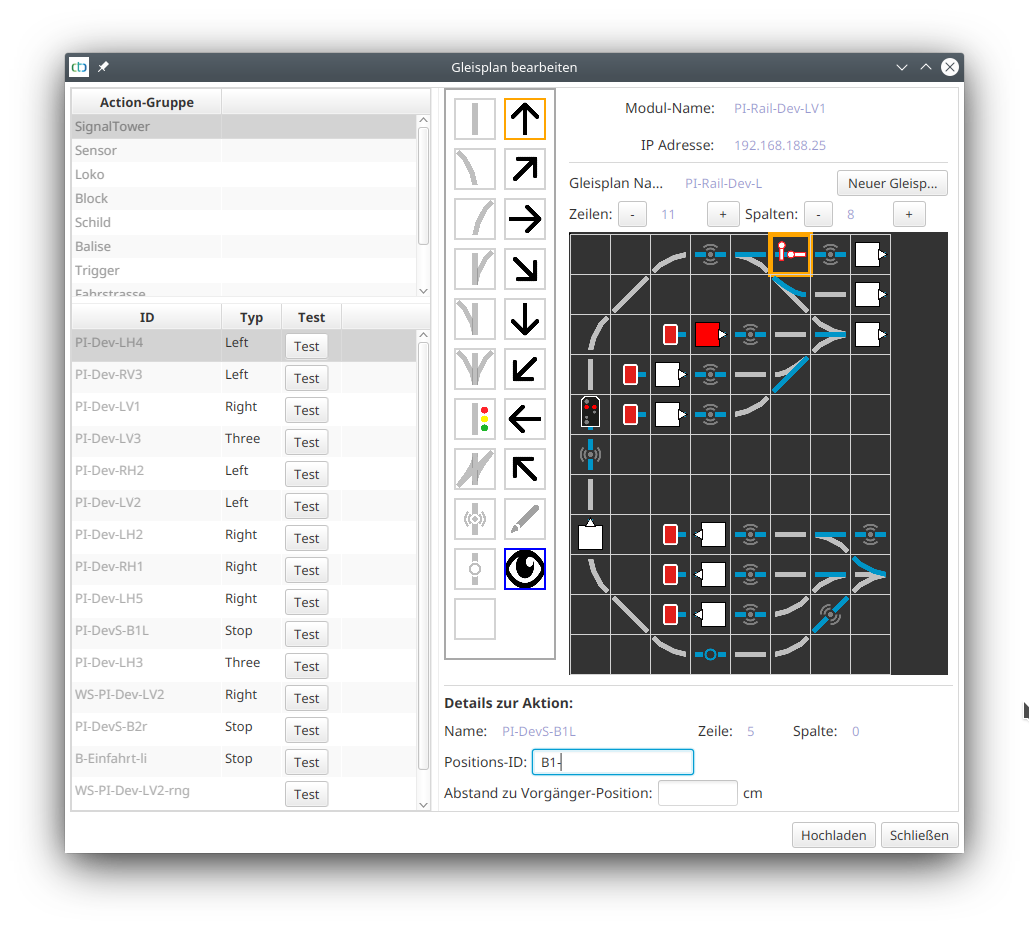Viewport: 1029px width, 930px height.
Task: Select the crossing track tool
Action: coord(475,469)
